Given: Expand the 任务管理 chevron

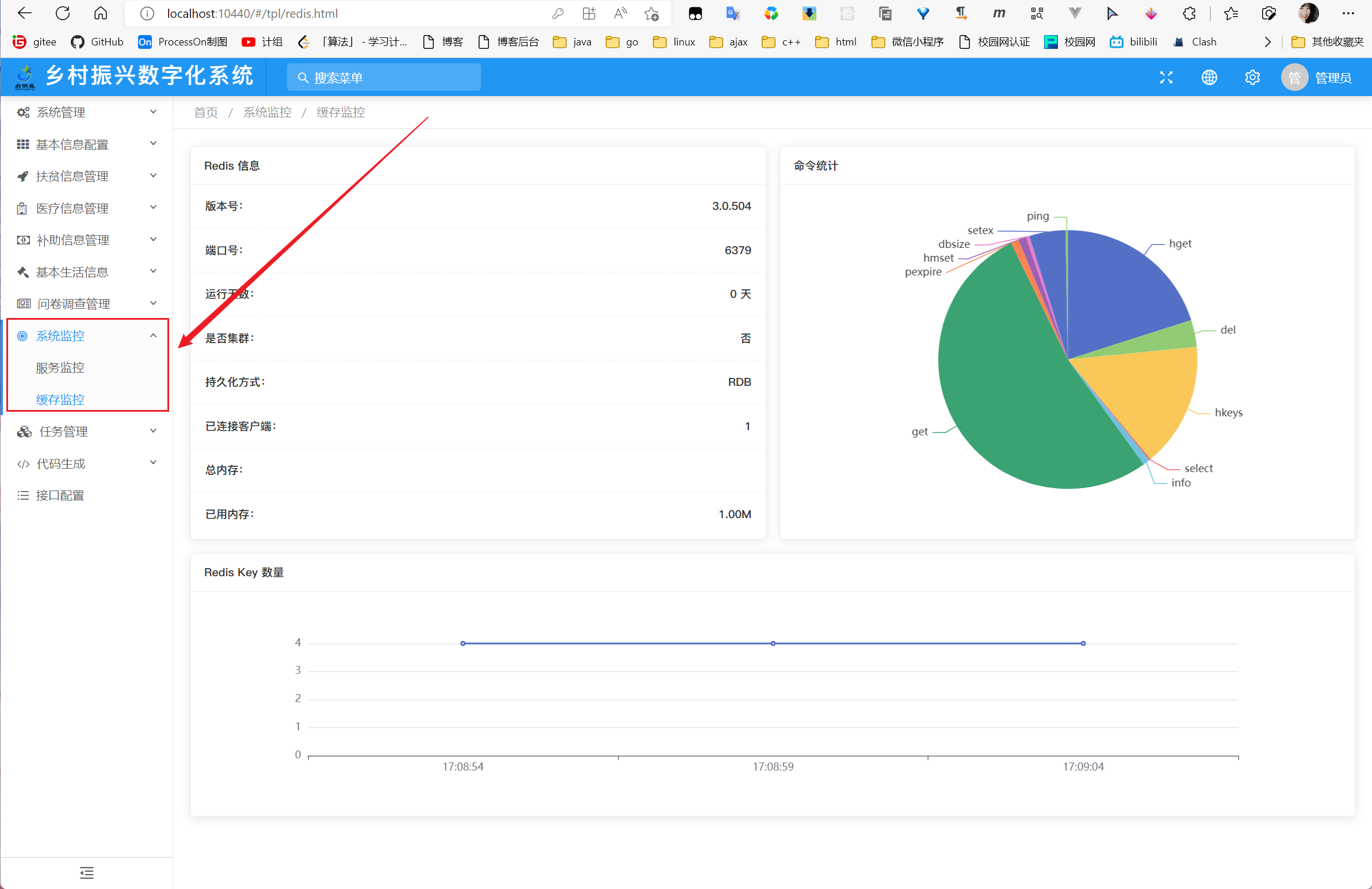Looking at the screenshot, I should pos(154,431).
